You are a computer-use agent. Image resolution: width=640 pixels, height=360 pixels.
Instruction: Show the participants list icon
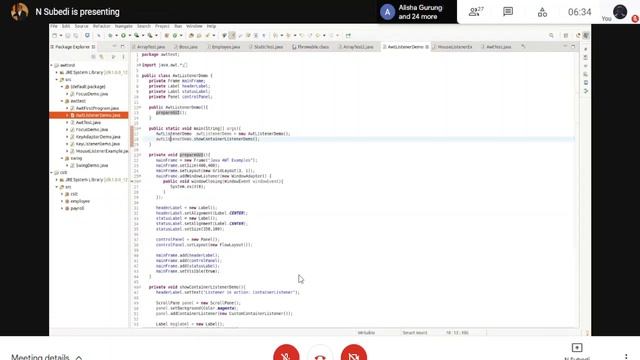click(476, 11)
